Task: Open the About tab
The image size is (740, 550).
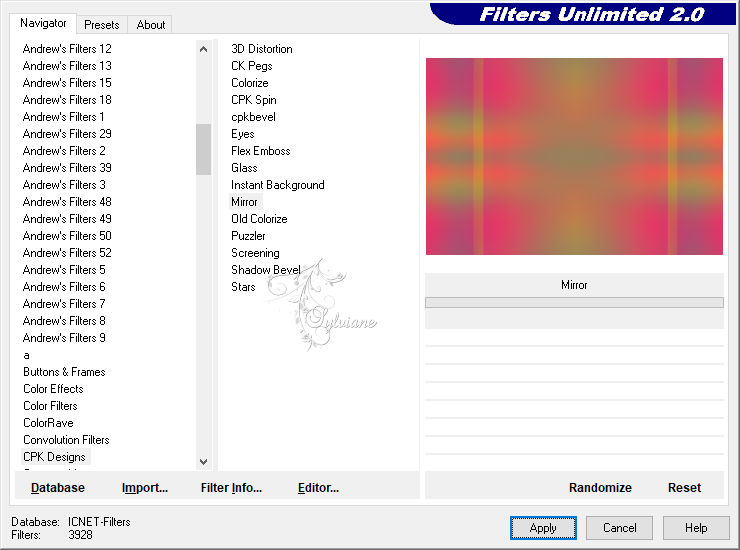Action: point(151,25)
